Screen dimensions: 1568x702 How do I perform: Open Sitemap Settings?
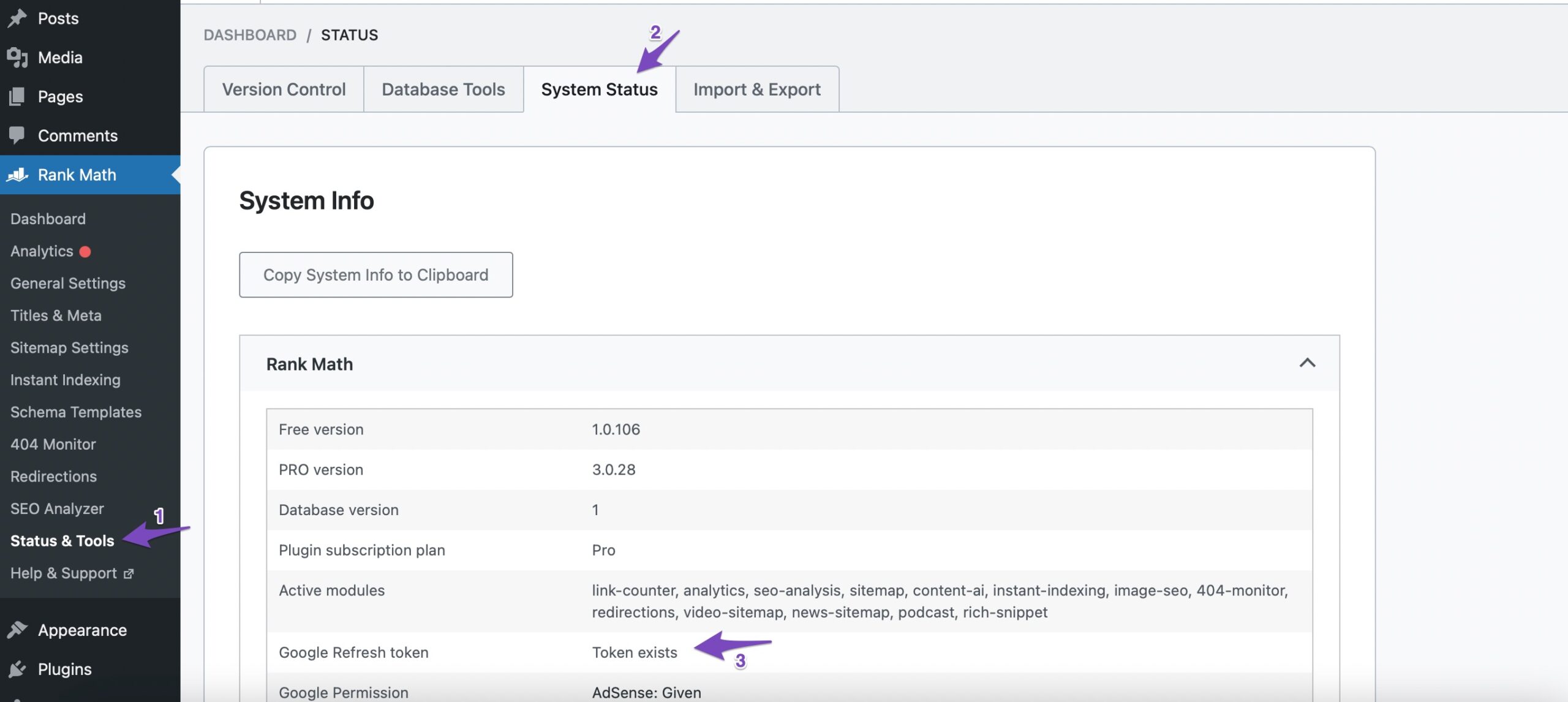[69, 347]
